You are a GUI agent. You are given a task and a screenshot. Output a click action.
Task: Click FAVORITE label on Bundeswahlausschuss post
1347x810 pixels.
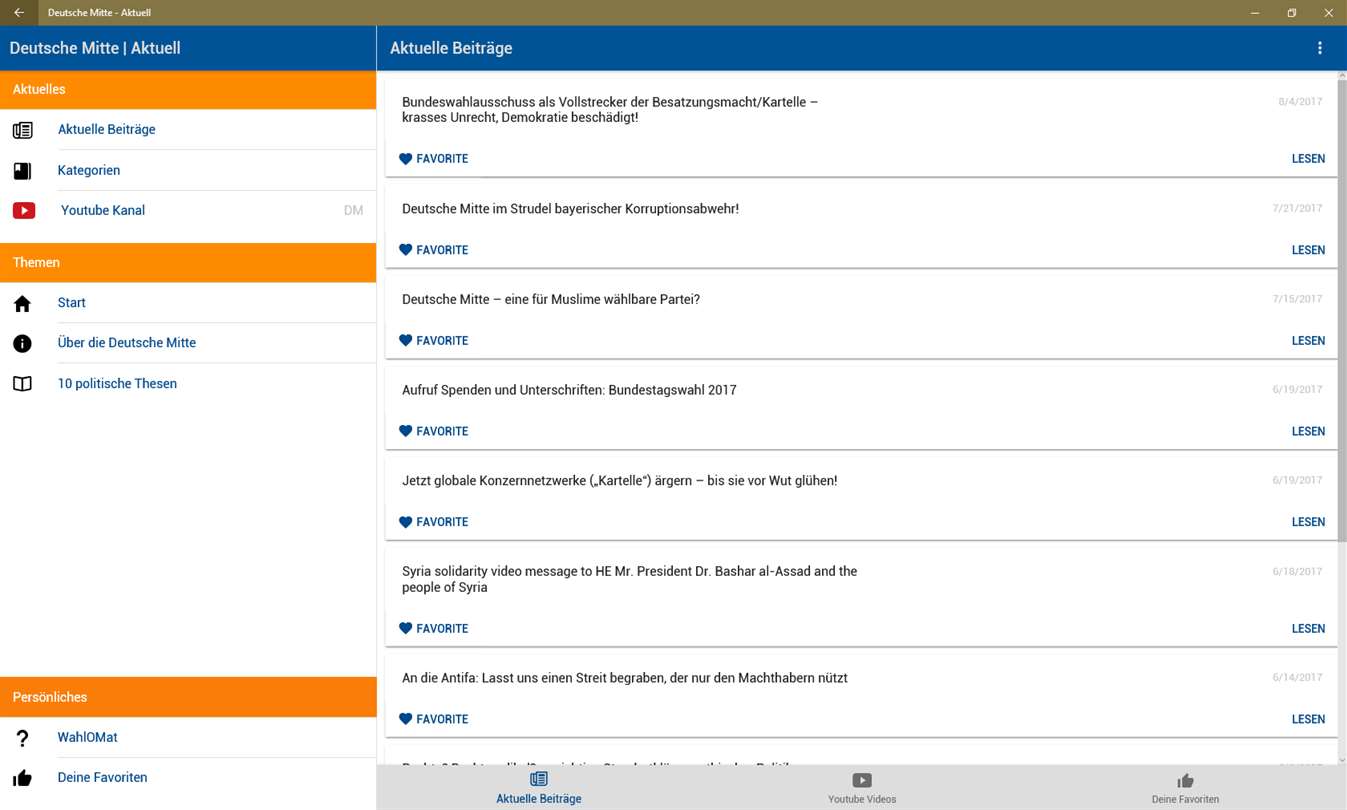442,159
